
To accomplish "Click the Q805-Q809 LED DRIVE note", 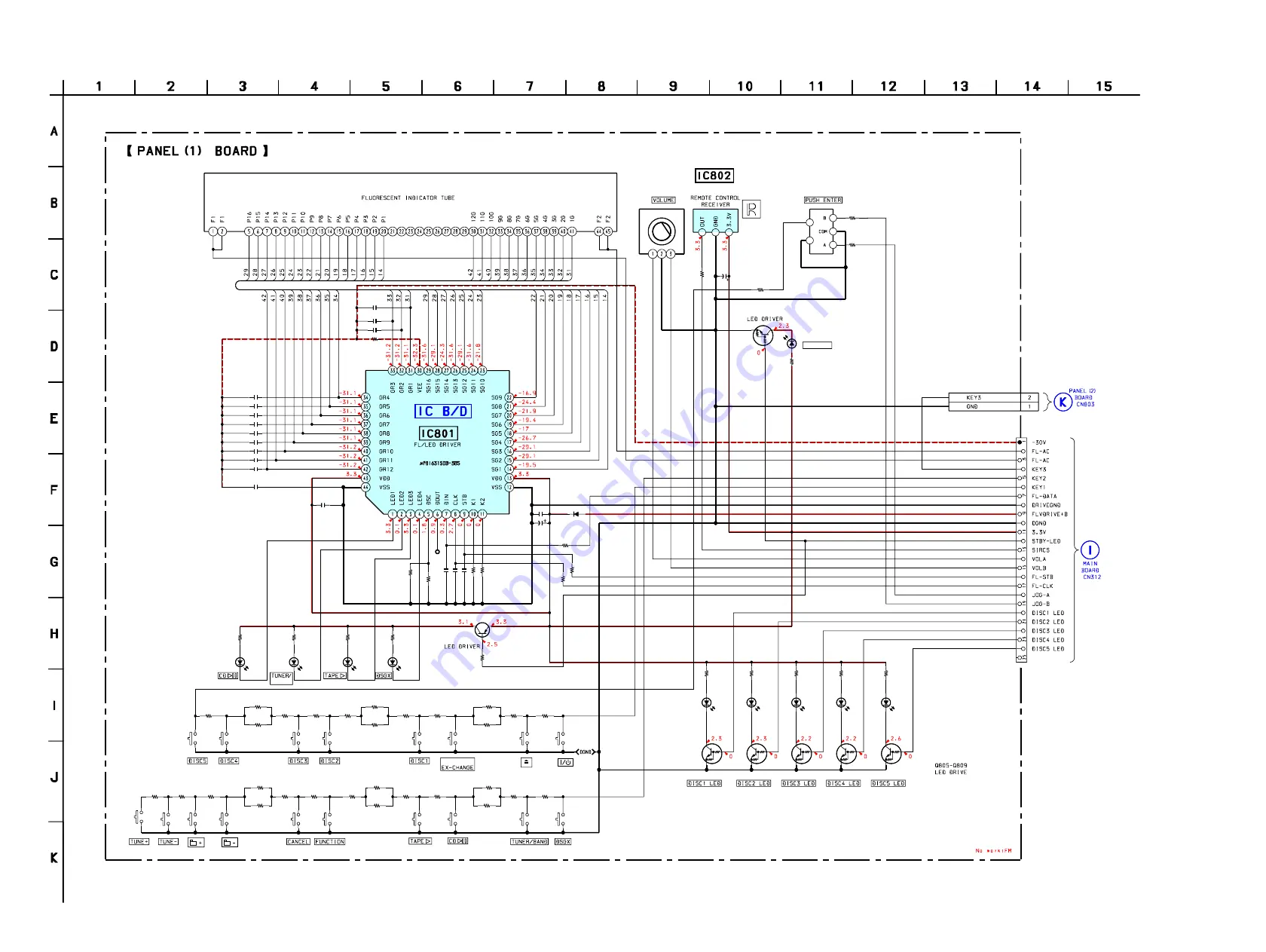I will click(x=951, y=769).
